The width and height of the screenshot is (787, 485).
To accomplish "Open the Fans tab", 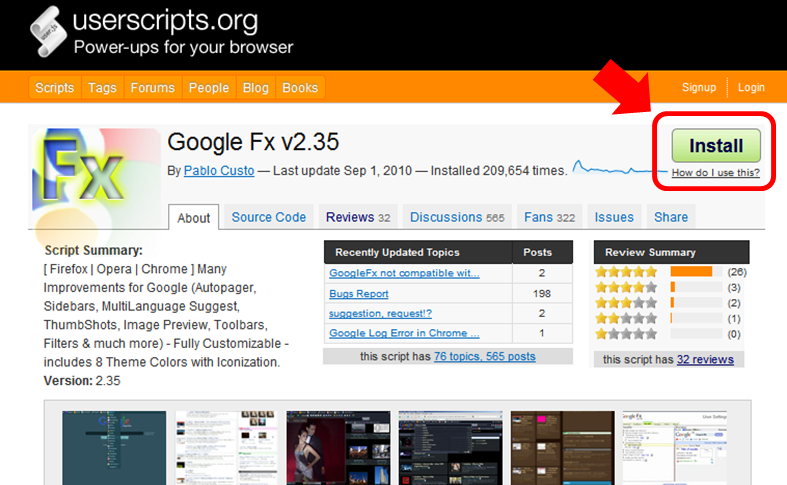I will (550, 217).
